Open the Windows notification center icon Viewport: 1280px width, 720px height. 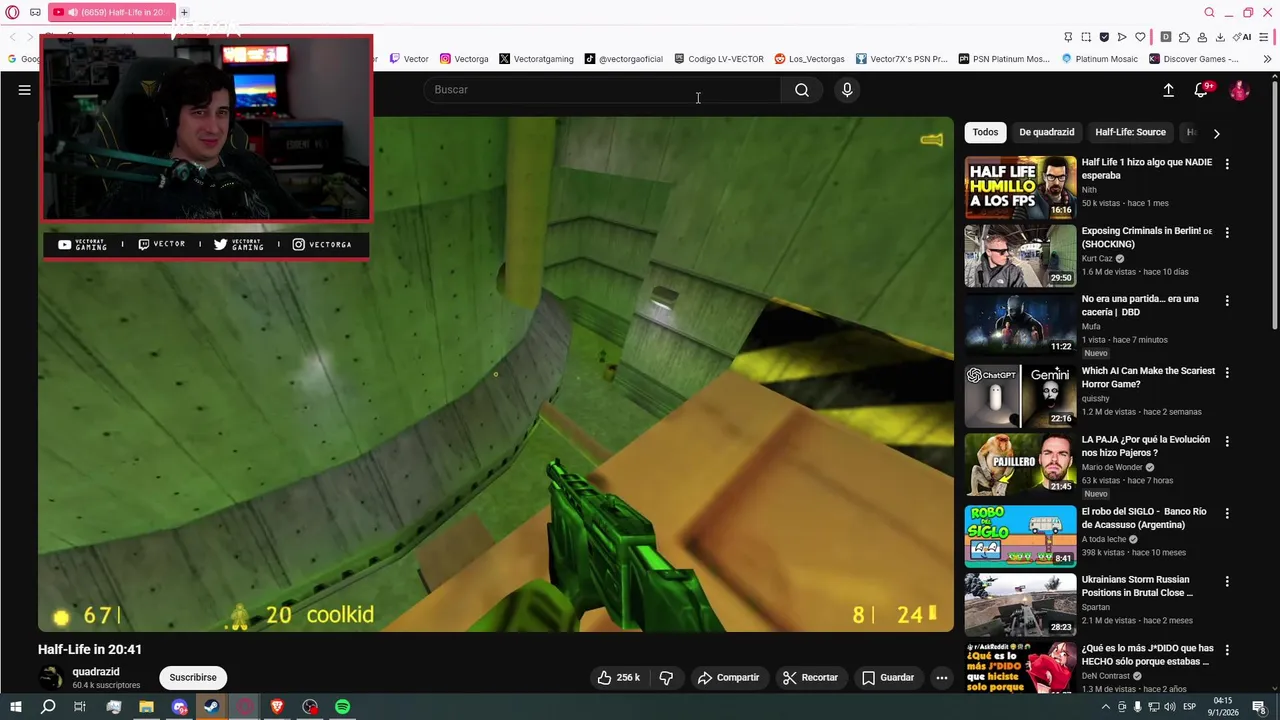pyautogui.click(x=1259, y=707)
